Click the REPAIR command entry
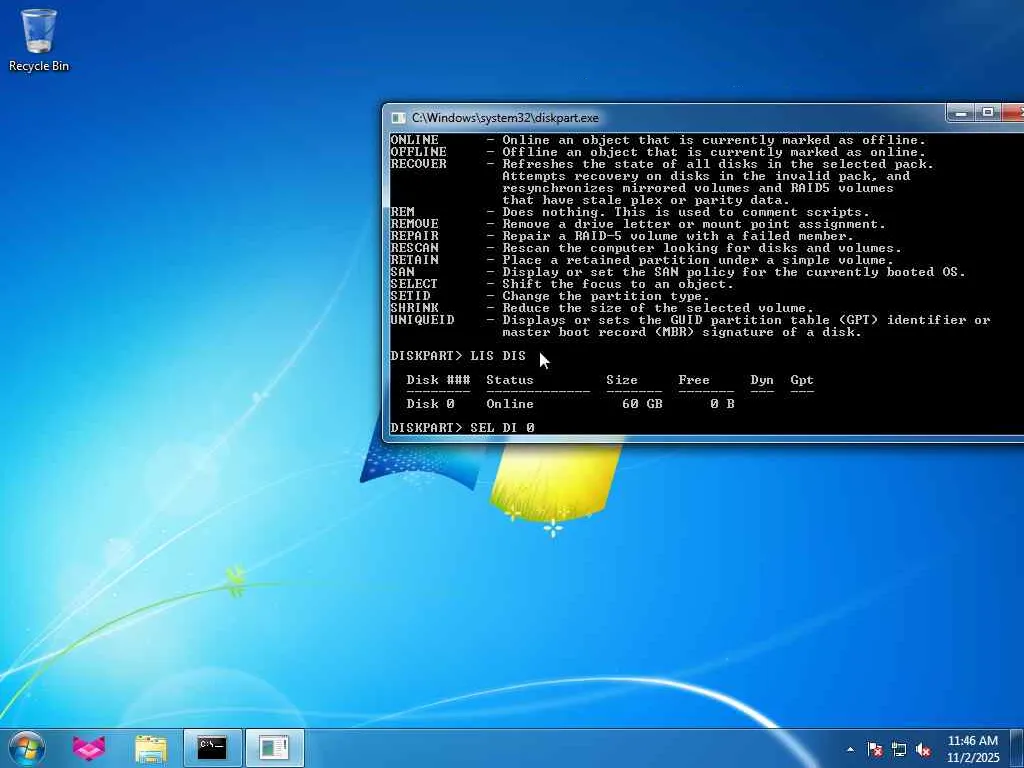1024x768 pixels. click(x=415, y=236)
